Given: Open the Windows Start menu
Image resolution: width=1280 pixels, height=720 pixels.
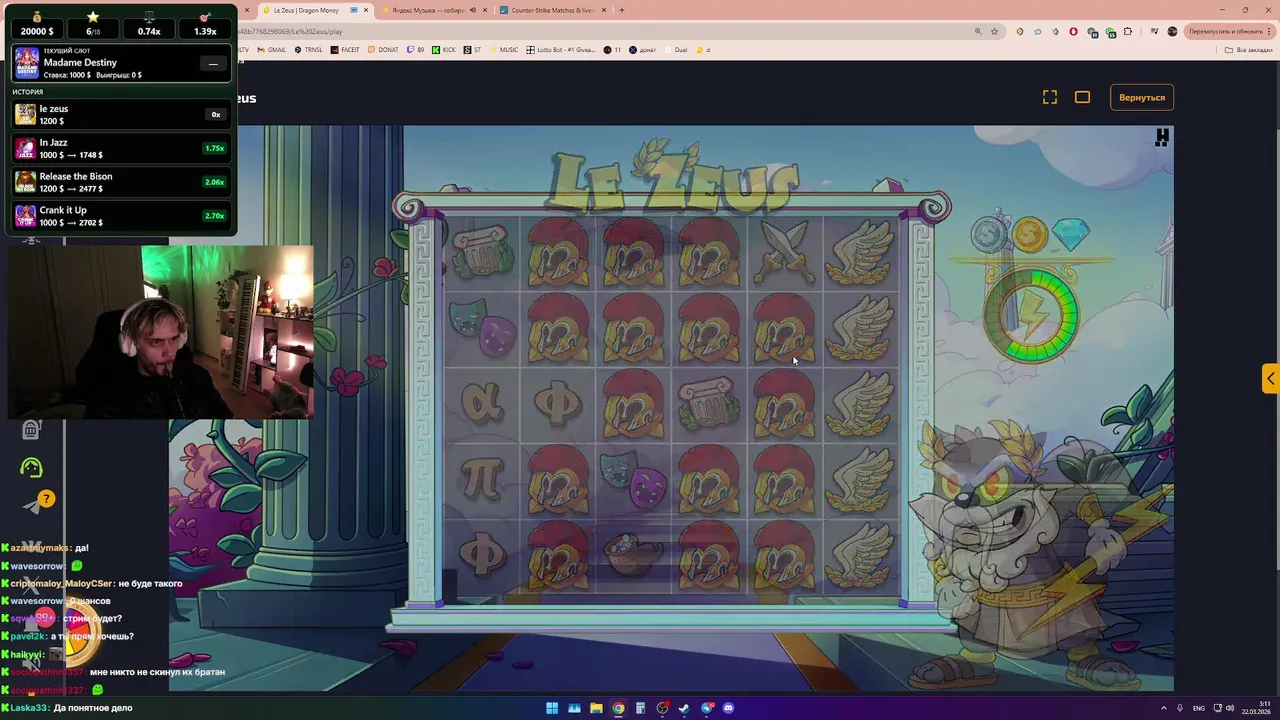Looking at the screenshot, I should click(x=552, y=708).
